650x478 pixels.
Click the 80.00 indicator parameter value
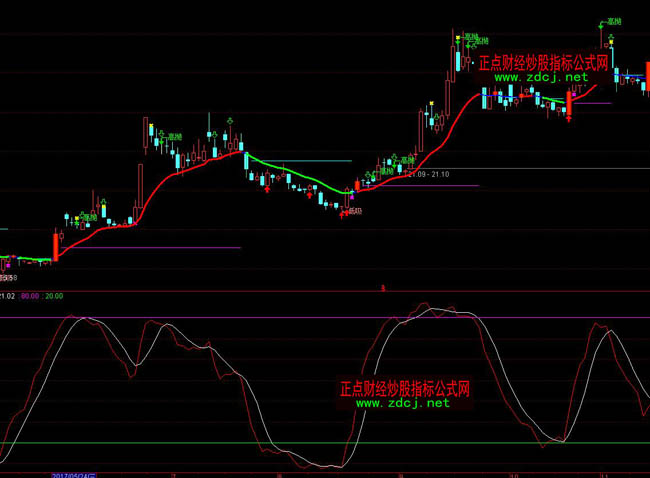tap(29, 296)
